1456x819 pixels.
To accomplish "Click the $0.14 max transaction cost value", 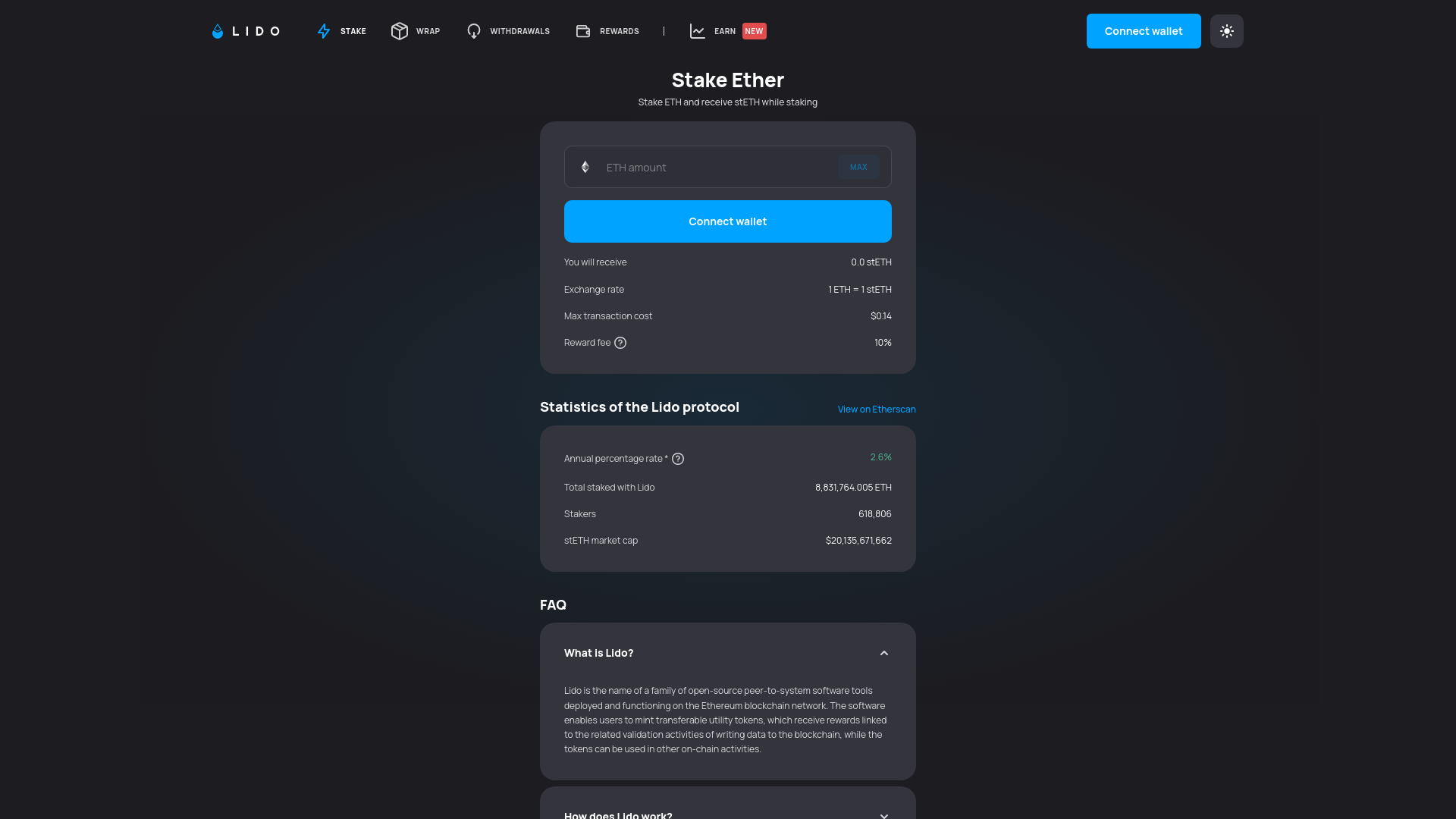I will pyautogui.click(x=881, y=316).
